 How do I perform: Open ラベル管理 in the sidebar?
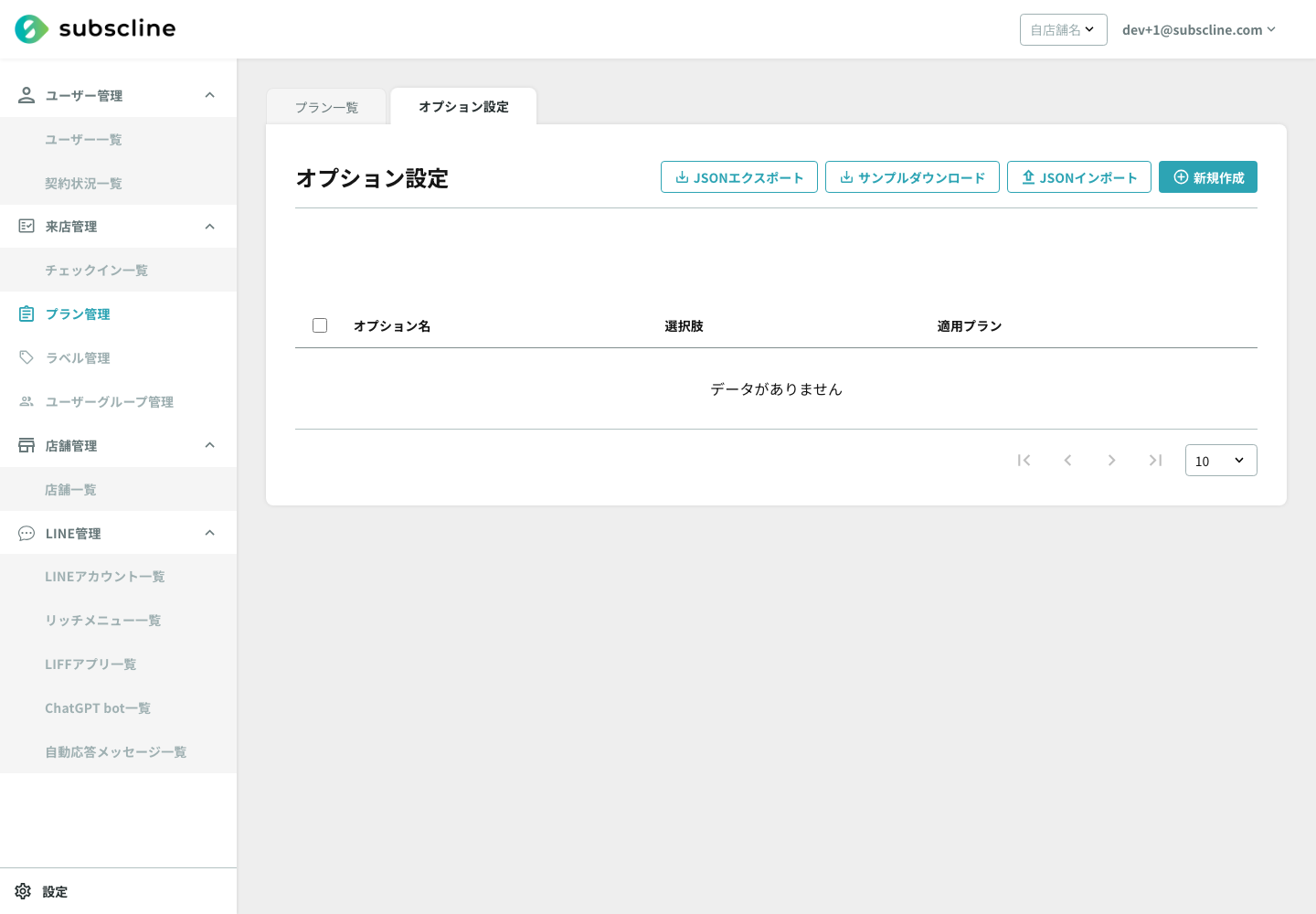click(118, 357)
